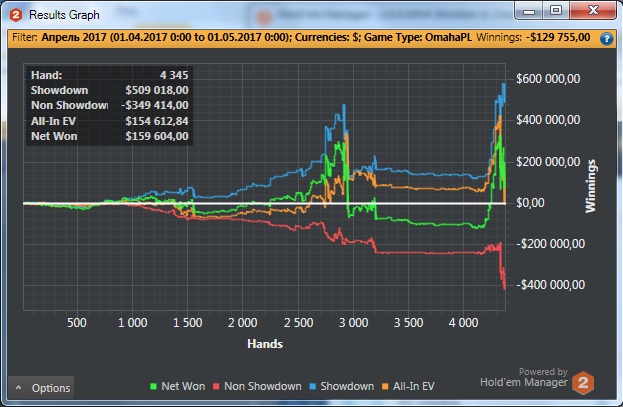Click the 2 000 hands axis label

click(242, 322)
